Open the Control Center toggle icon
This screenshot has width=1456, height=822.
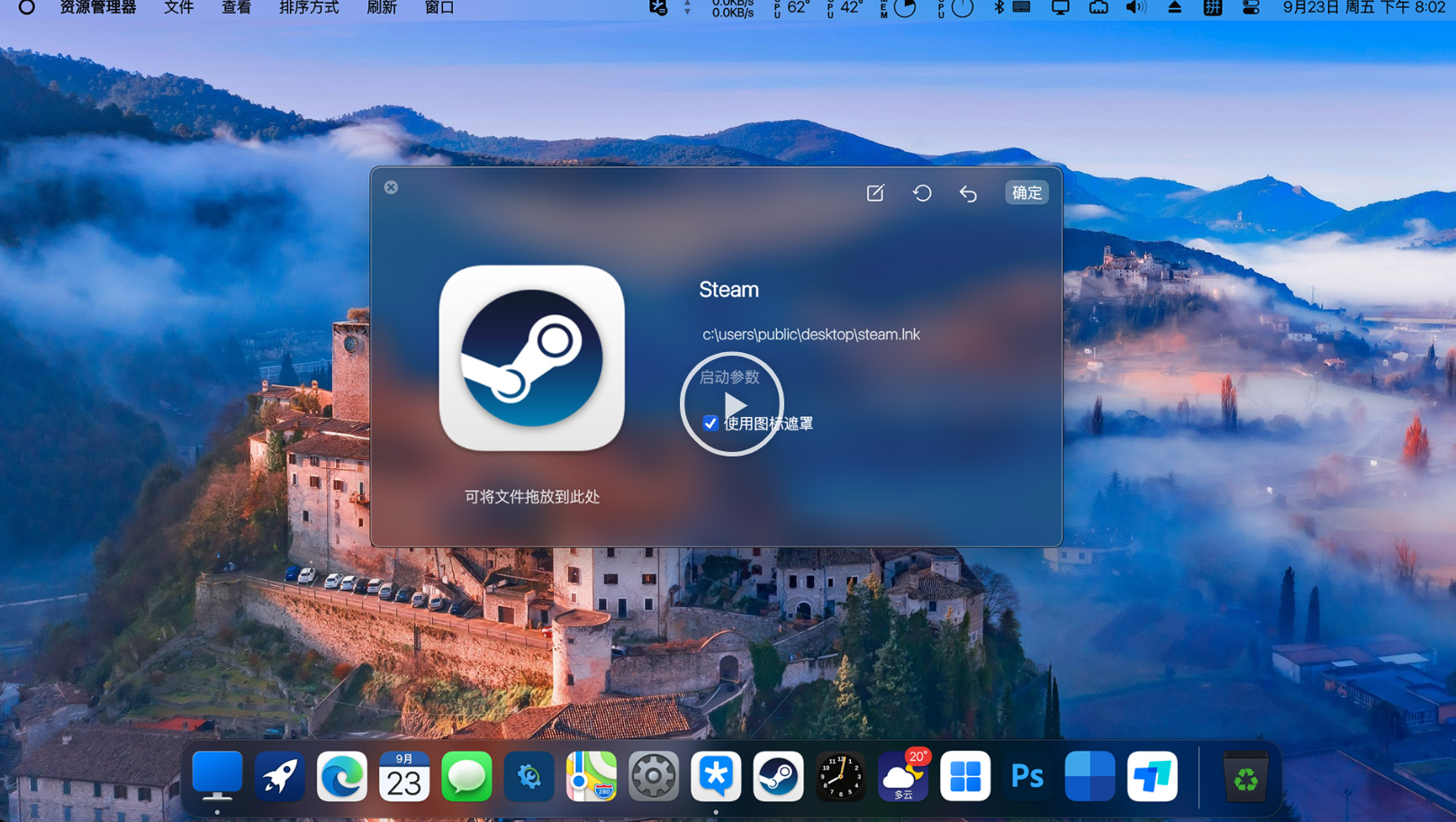click(1251, 7)
